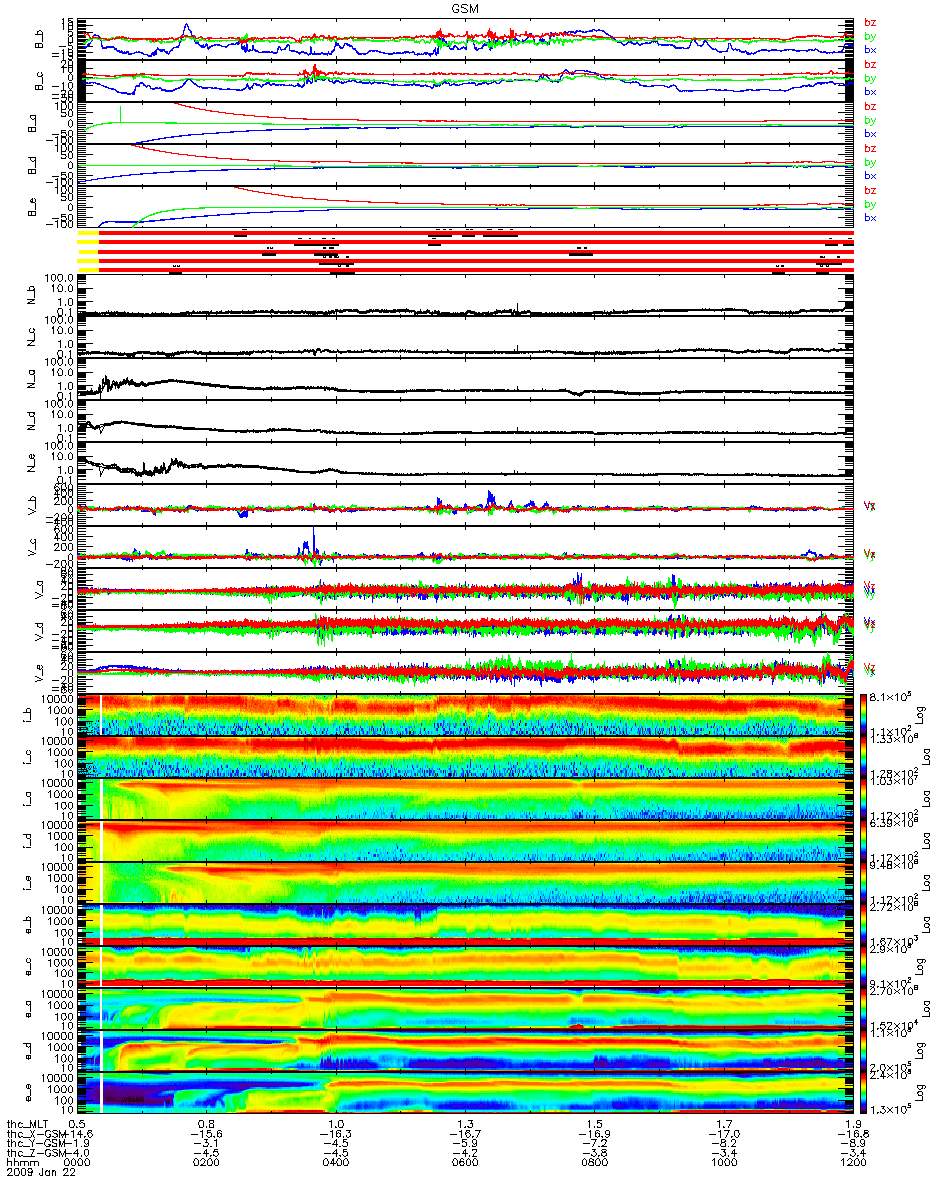This screenshot has height=1200, width=930.
Task: Click the N_e density axis title
Action: pos(29,465)
